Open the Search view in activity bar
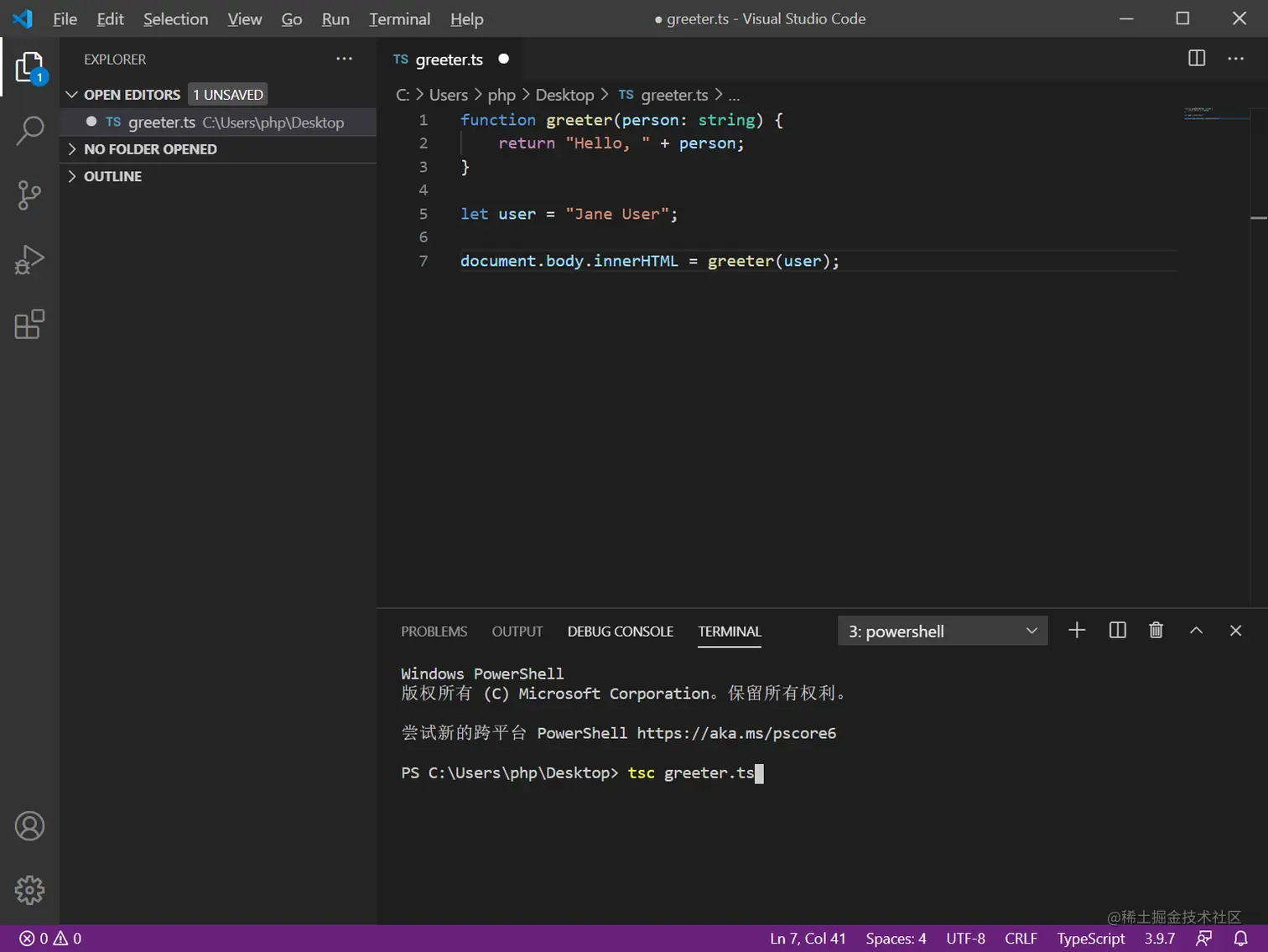Viewport: 1268px width, 952px height. click(29, 131)
